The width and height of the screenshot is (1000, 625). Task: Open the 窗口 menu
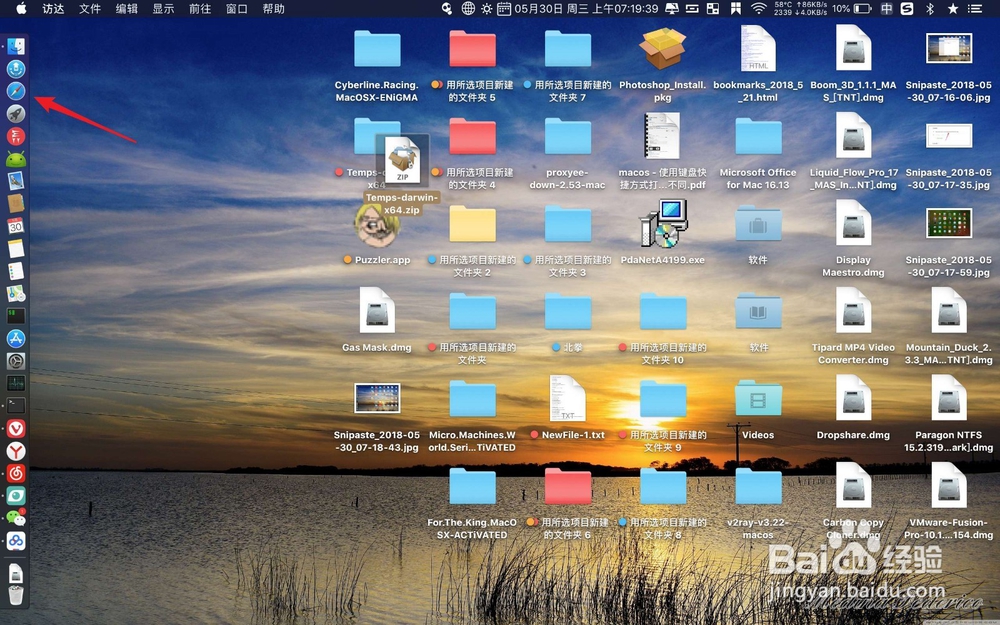[237, 8]
